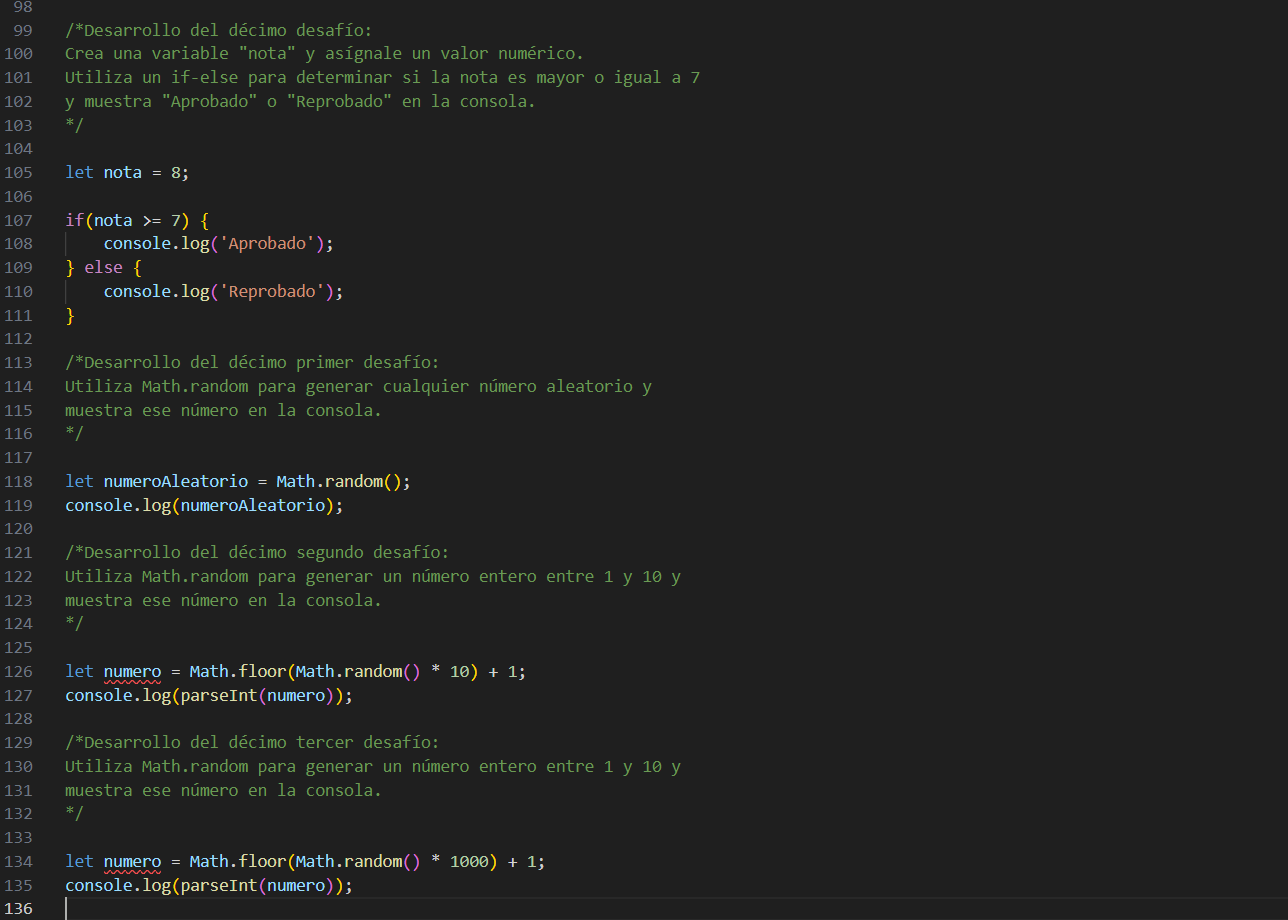Image resolution: width=1288 pixels, height=920 pixels.
Task: Click the code "let nota = 8;"
Action: pos(127,172)
